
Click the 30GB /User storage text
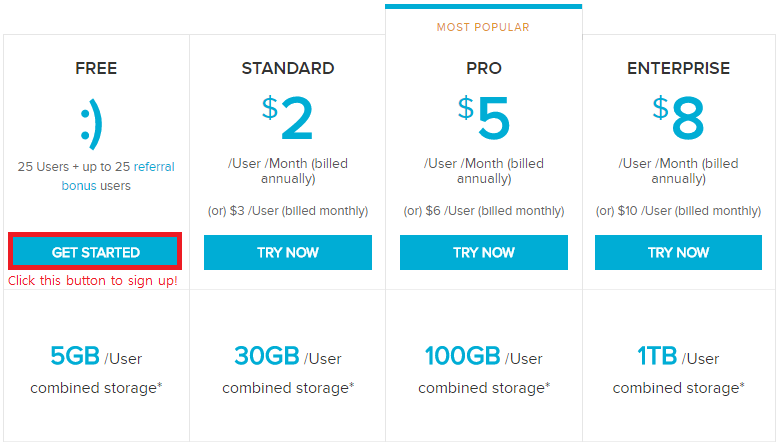(288, 357)
